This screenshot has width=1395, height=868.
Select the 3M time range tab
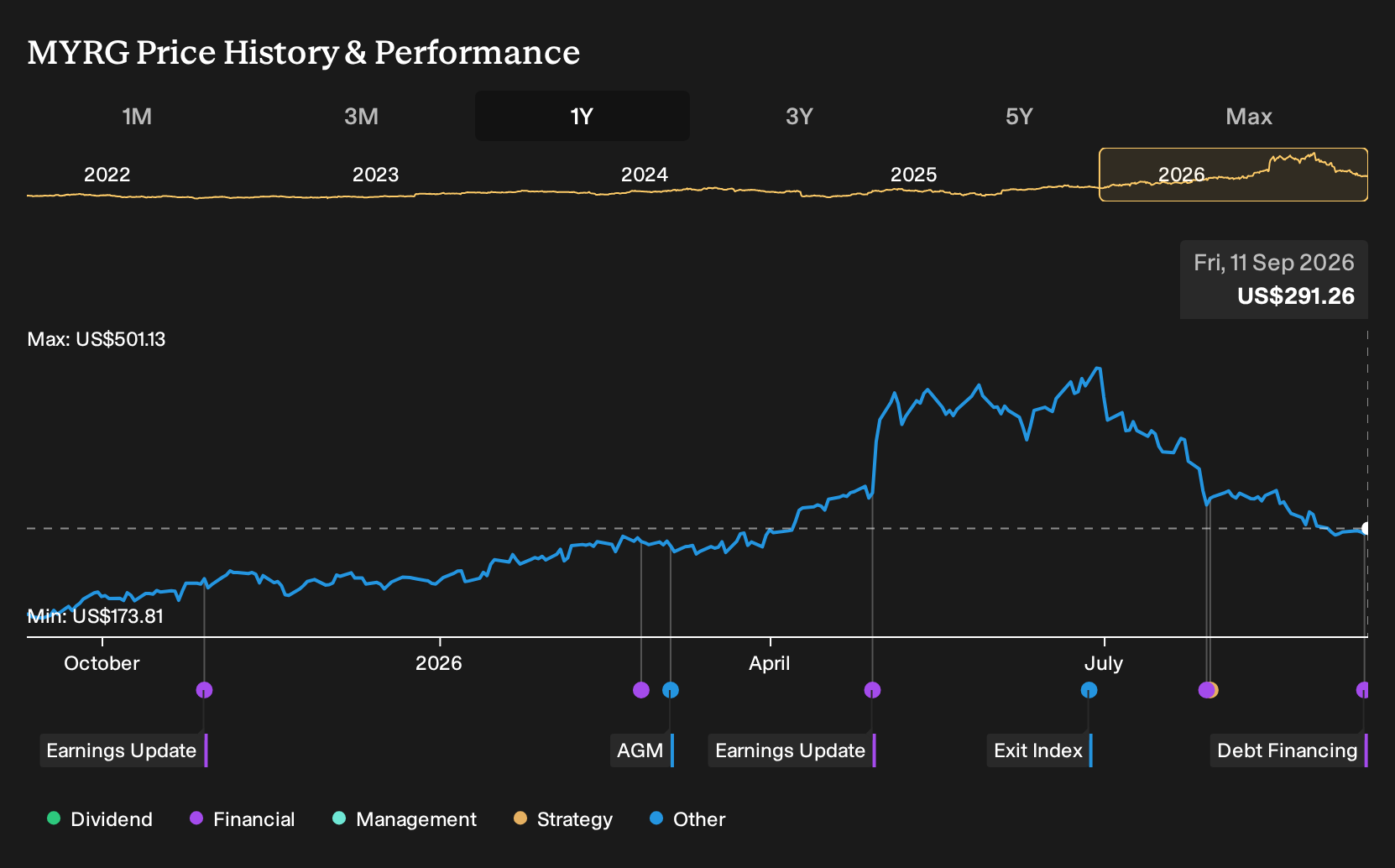coord(361,116)
